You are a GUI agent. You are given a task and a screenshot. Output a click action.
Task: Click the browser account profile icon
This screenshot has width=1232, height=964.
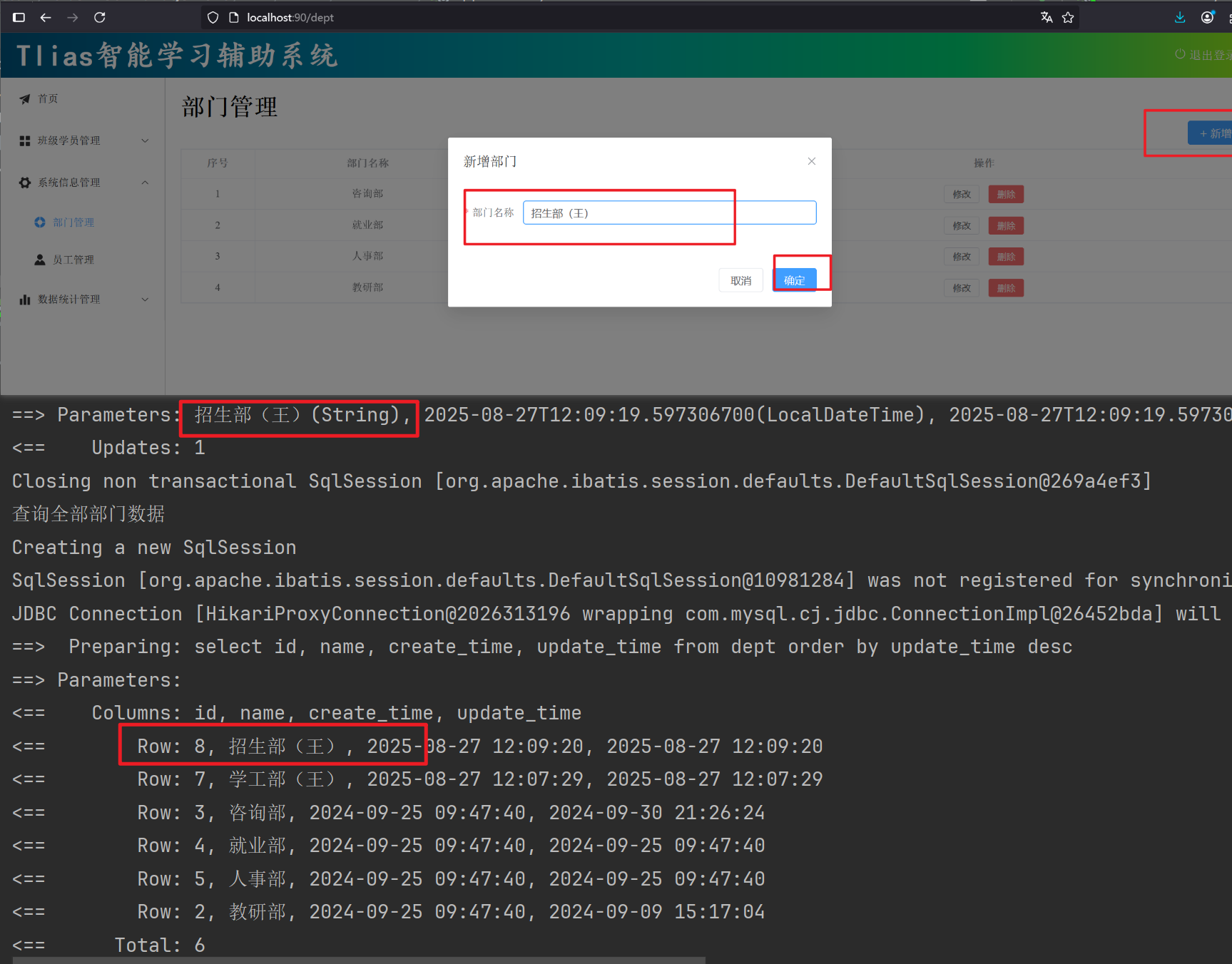(1207, 18)
